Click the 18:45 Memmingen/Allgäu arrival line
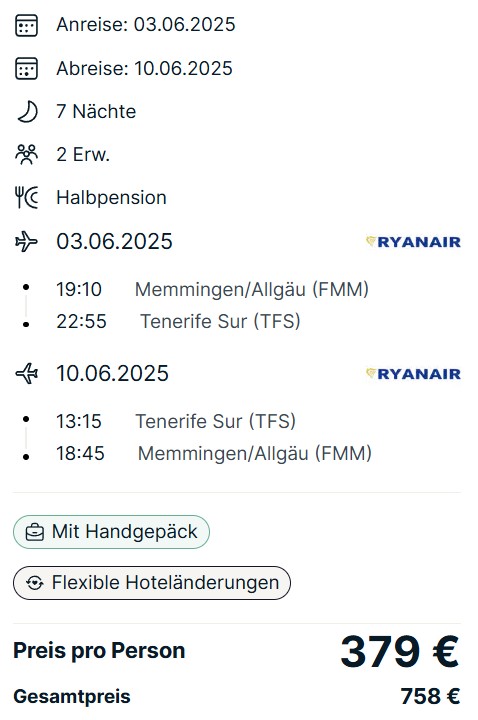The height and width of the screenshot is (720, 478). pos(214,454)
